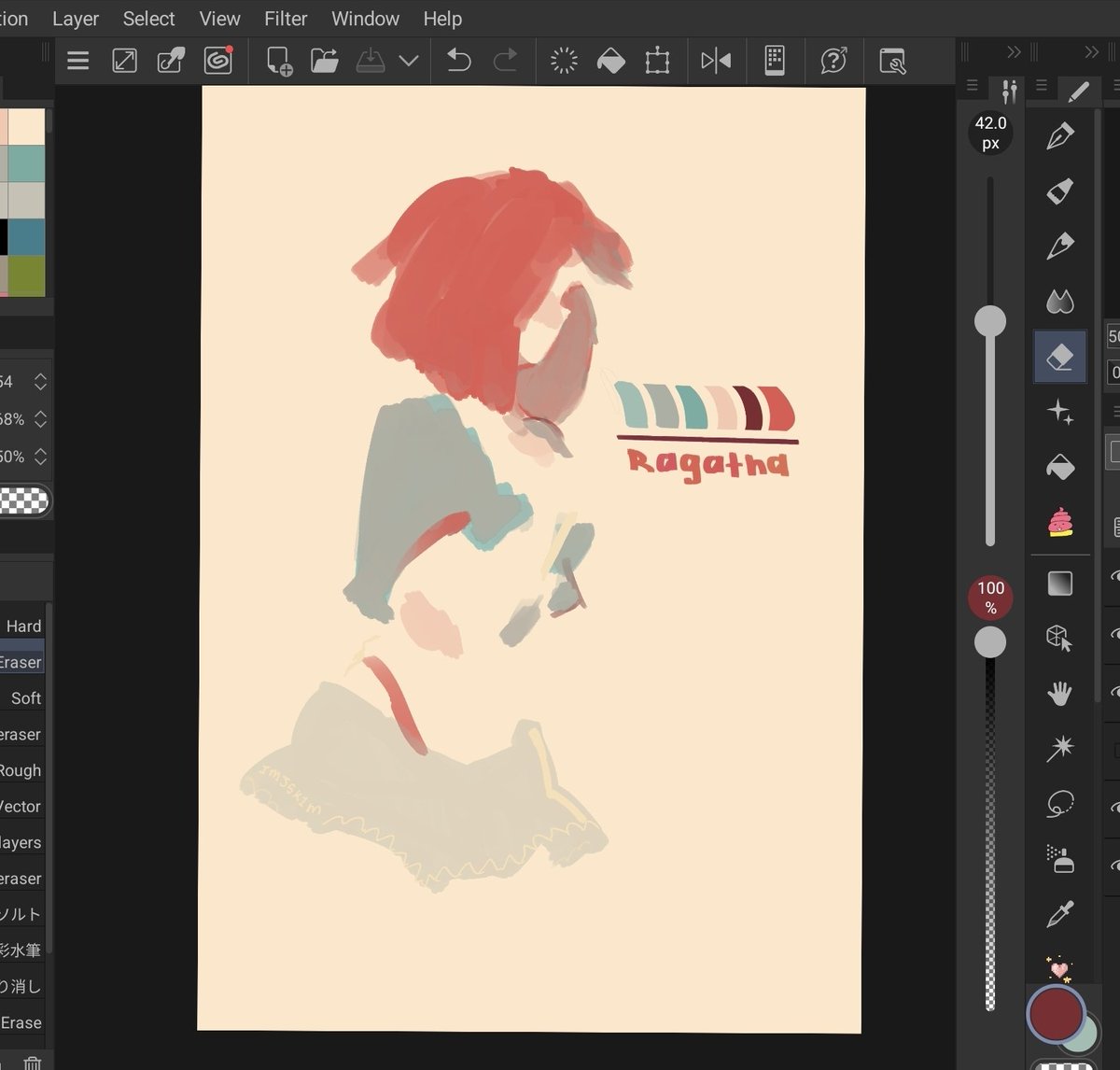Click the Fill bucket icon in command bar

click(x=610, y=62)
